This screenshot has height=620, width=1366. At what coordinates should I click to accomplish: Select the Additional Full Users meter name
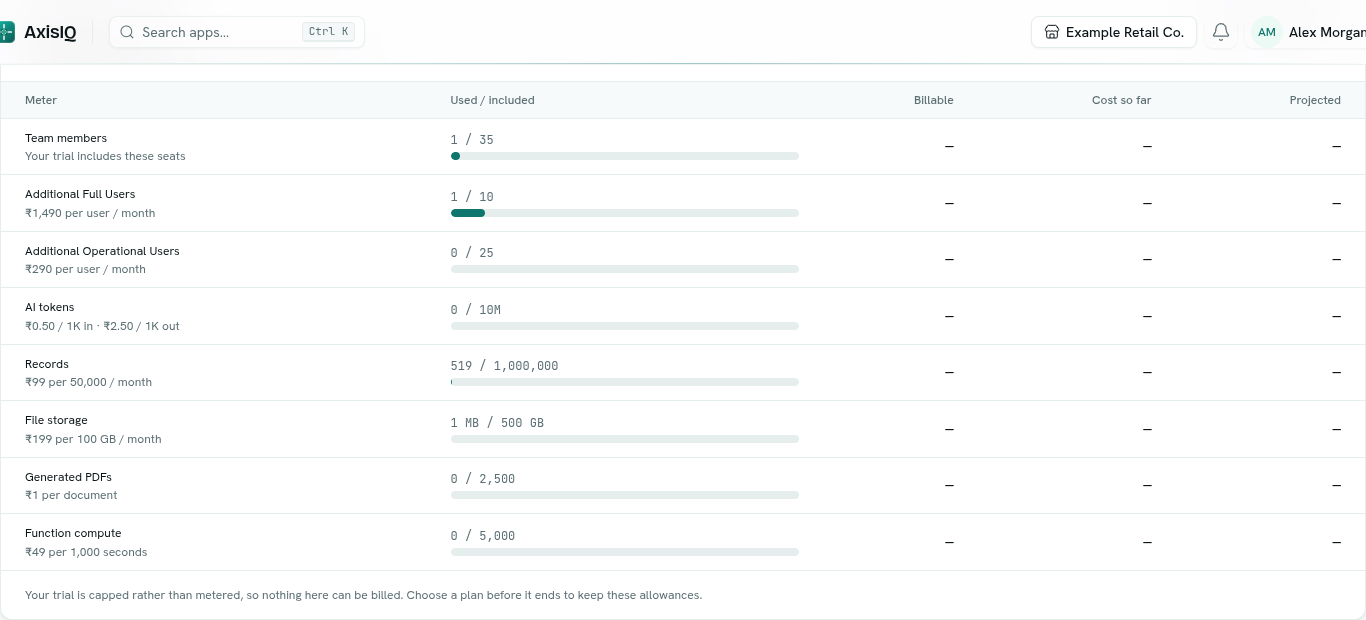(x=80, y=194)
